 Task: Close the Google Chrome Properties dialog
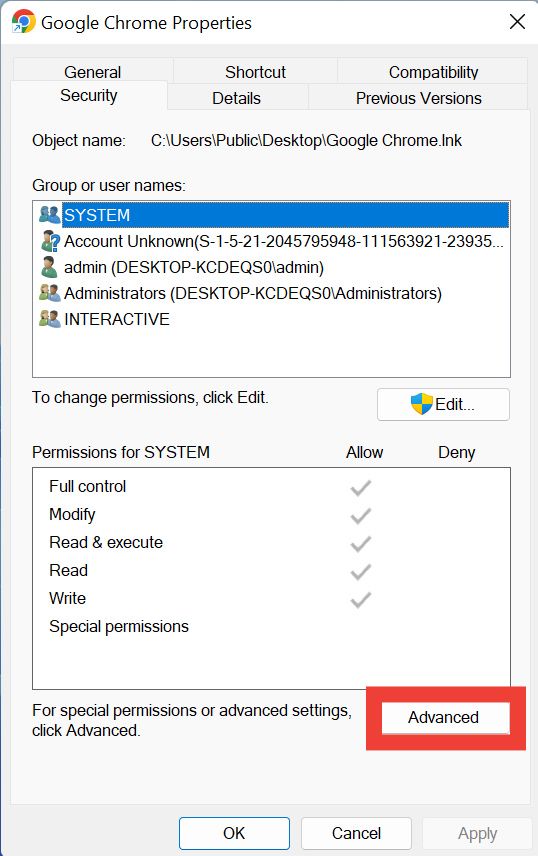tap(517, 22)
